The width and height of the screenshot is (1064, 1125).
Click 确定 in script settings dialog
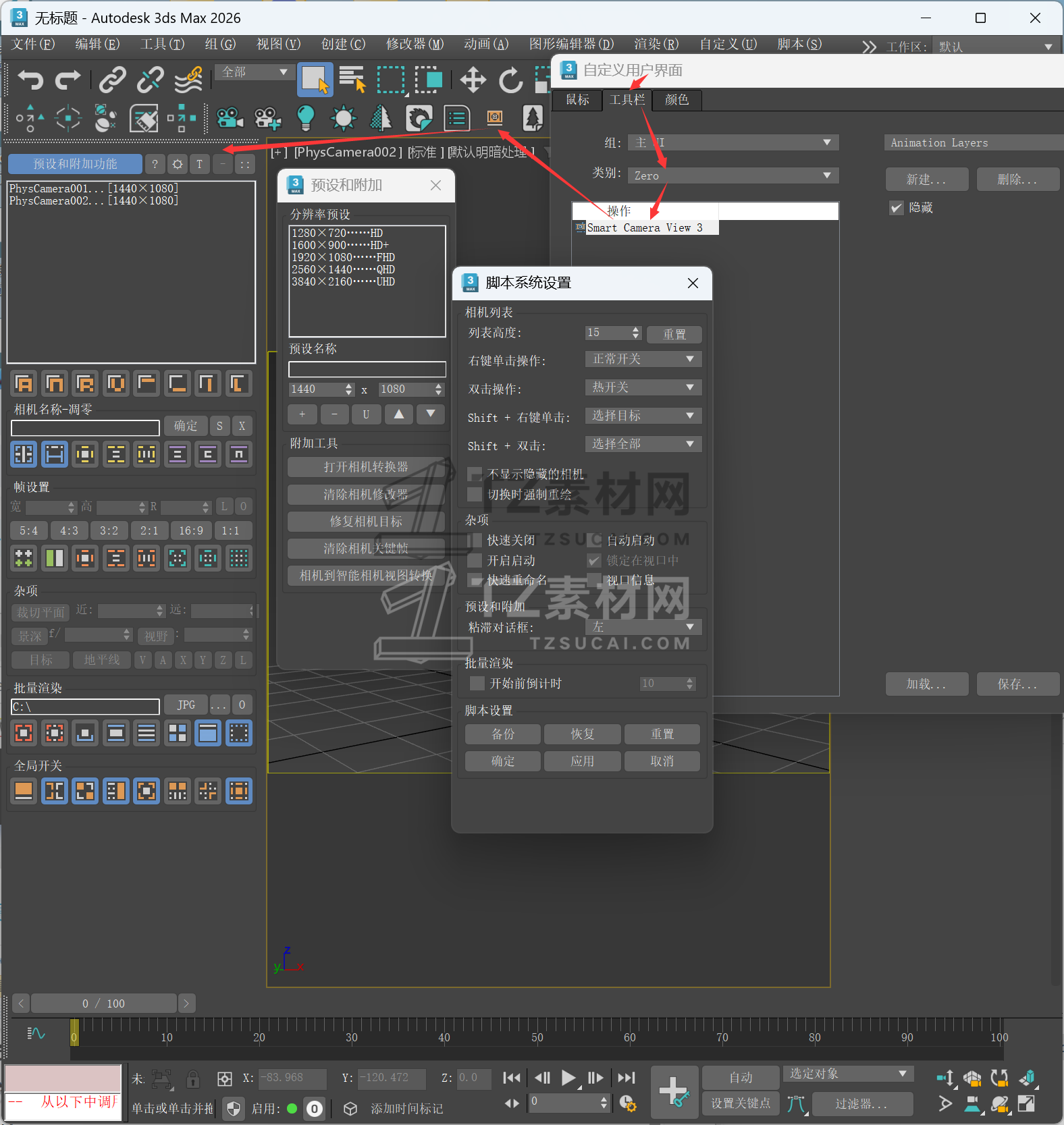pyautogui.click(x=503, y=761)
